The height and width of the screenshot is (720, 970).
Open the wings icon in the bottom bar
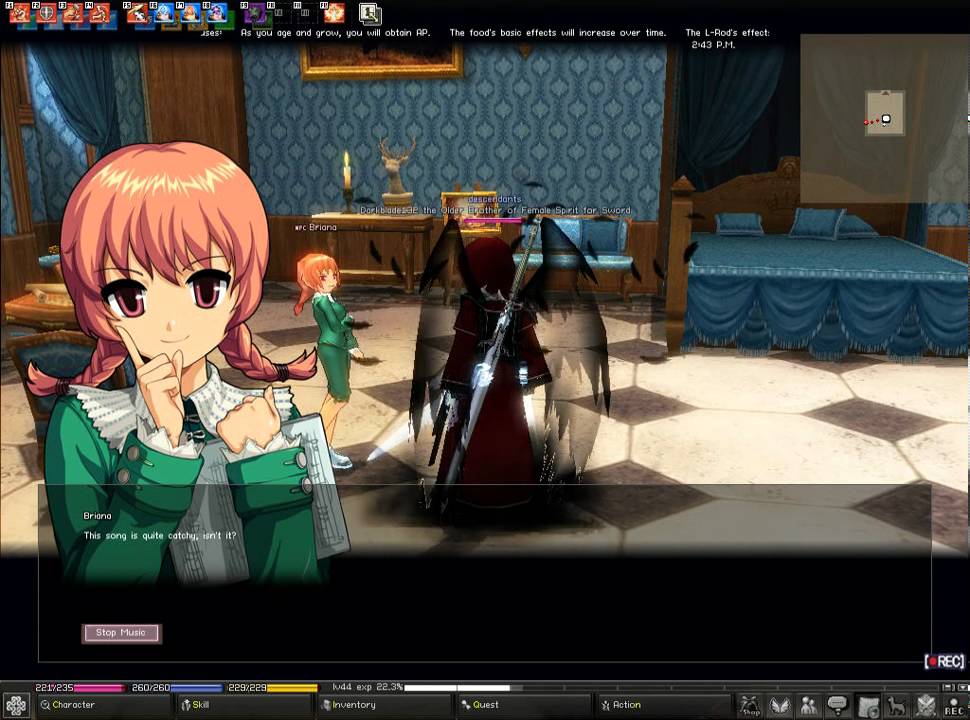coord(779,705)
